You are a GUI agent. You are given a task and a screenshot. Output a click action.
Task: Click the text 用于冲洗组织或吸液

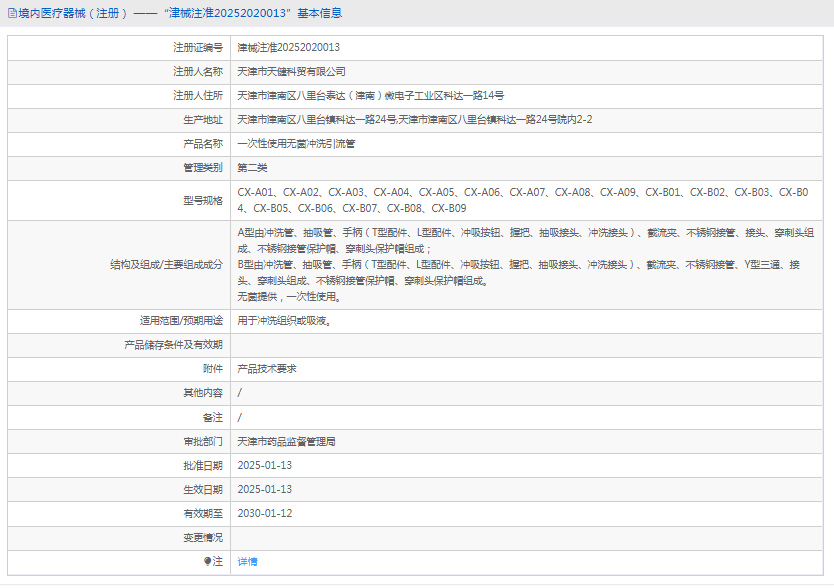pyautogui.click(x=284, y=321)
